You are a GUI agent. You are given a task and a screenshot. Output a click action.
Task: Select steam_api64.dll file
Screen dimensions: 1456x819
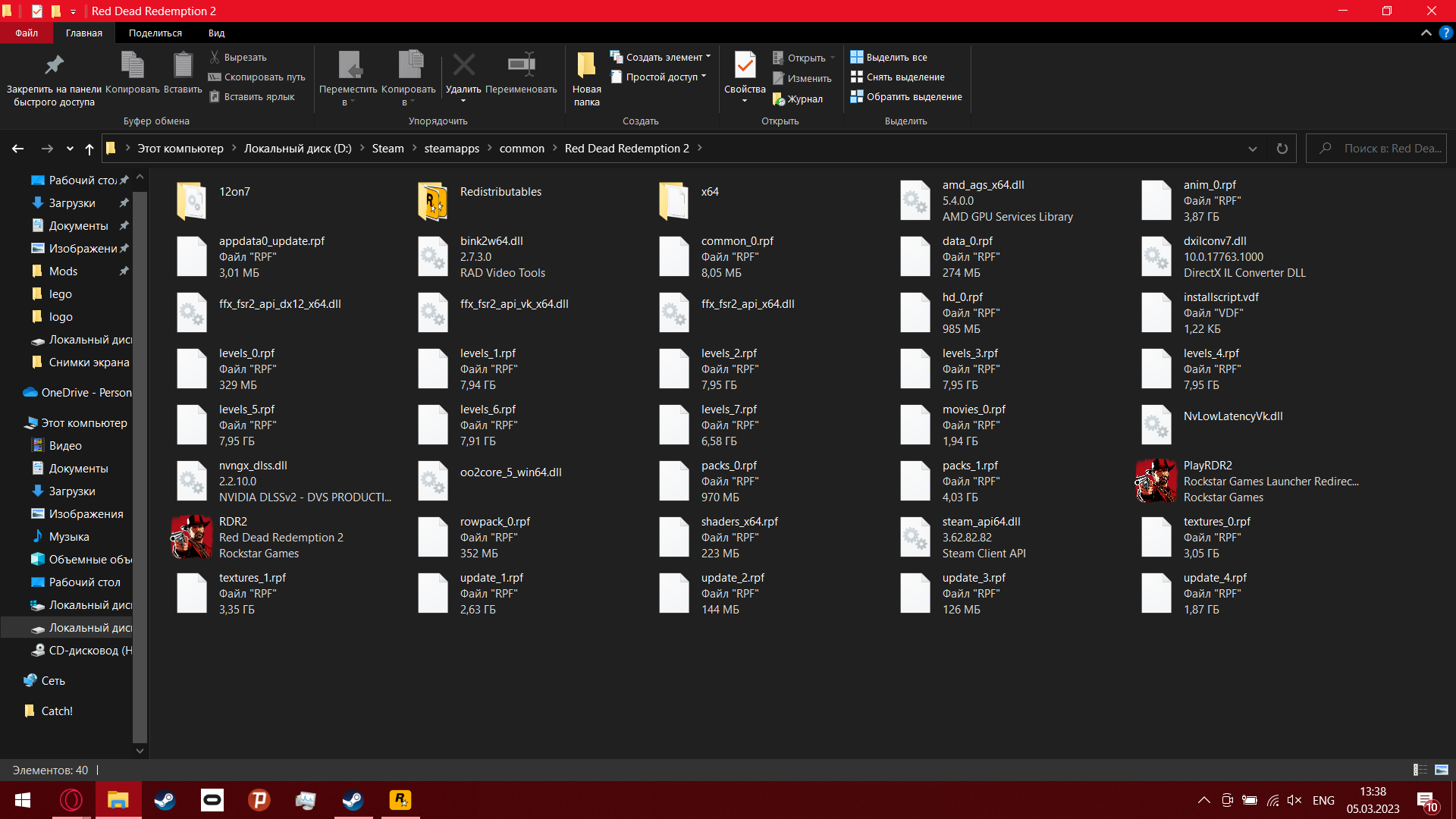[962, 537]
